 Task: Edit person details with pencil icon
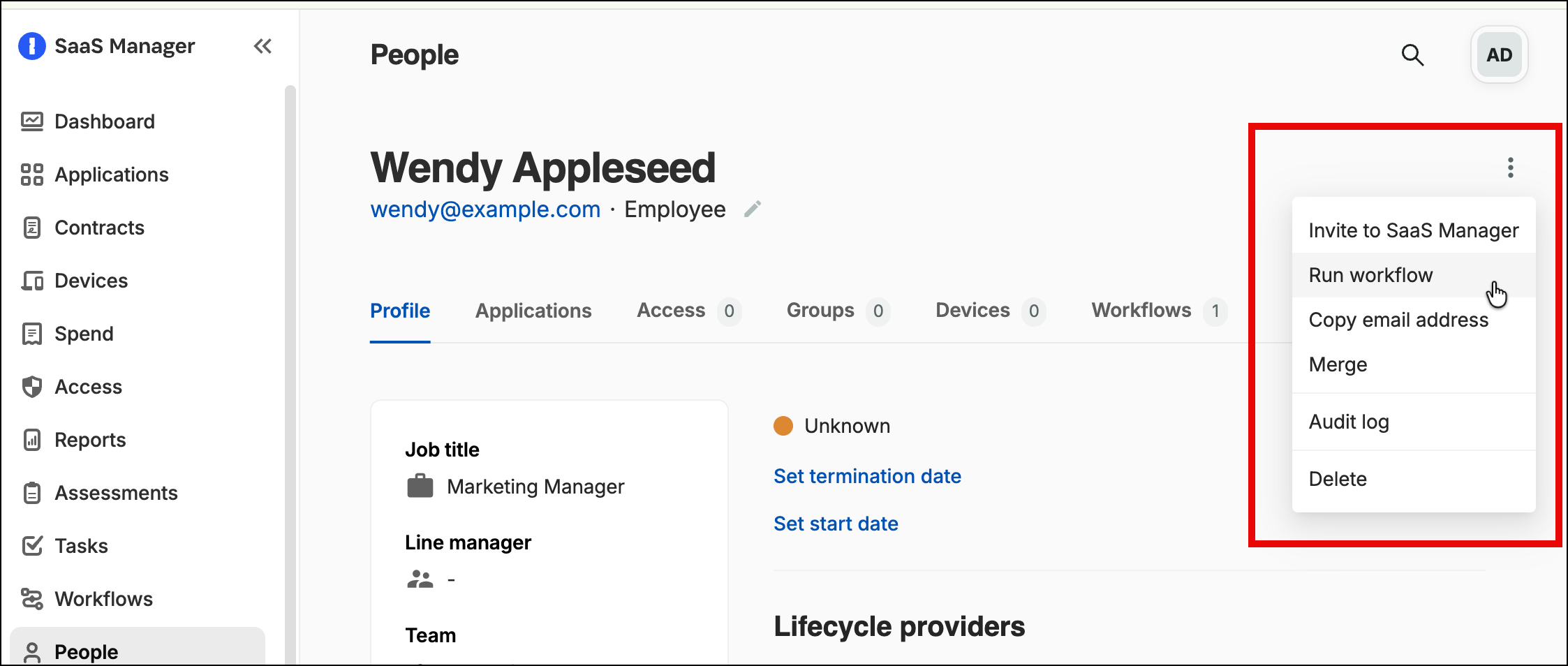tap(752, 209)
